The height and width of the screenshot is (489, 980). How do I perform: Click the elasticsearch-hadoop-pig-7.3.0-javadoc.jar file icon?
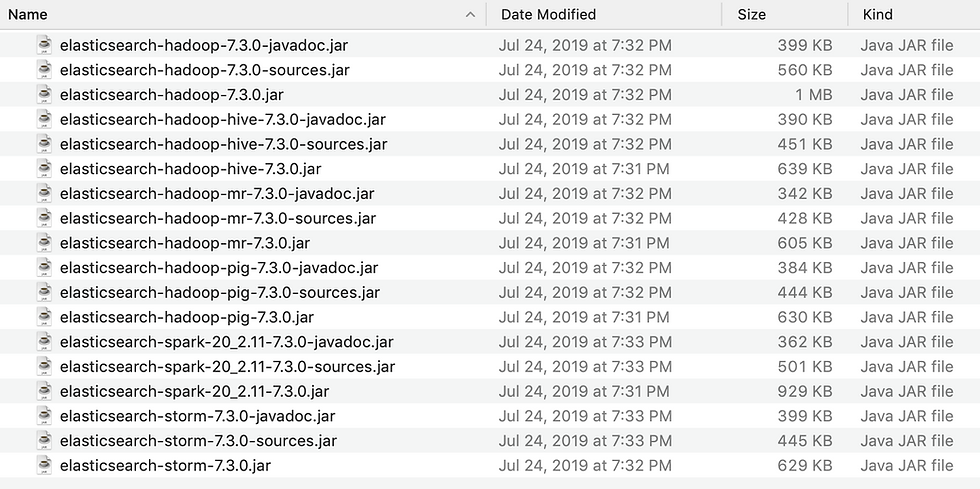click(44, 268)
